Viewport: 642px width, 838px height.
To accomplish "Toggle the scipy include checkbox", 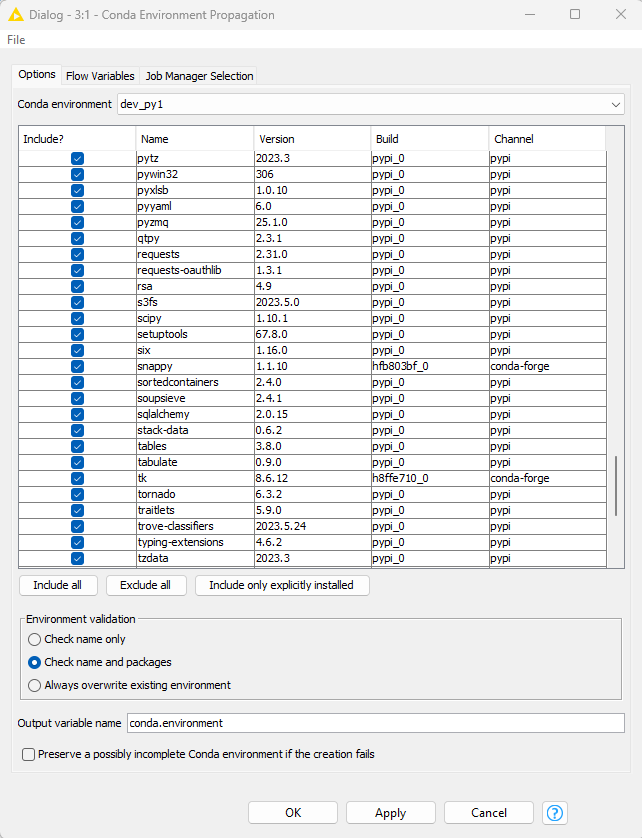I will coord(77,319).
